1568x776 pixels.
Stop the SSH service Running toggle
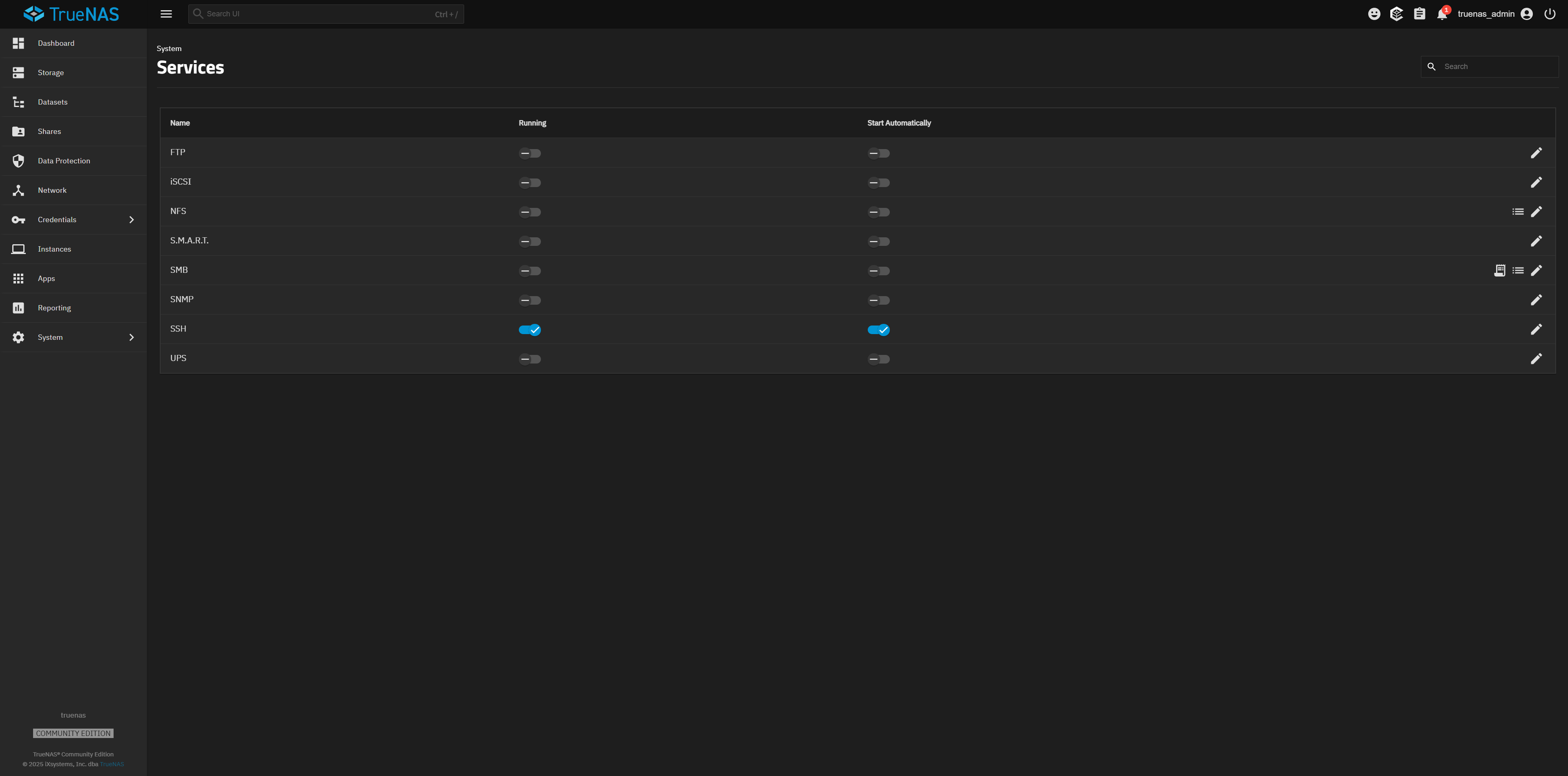(529, 330)
